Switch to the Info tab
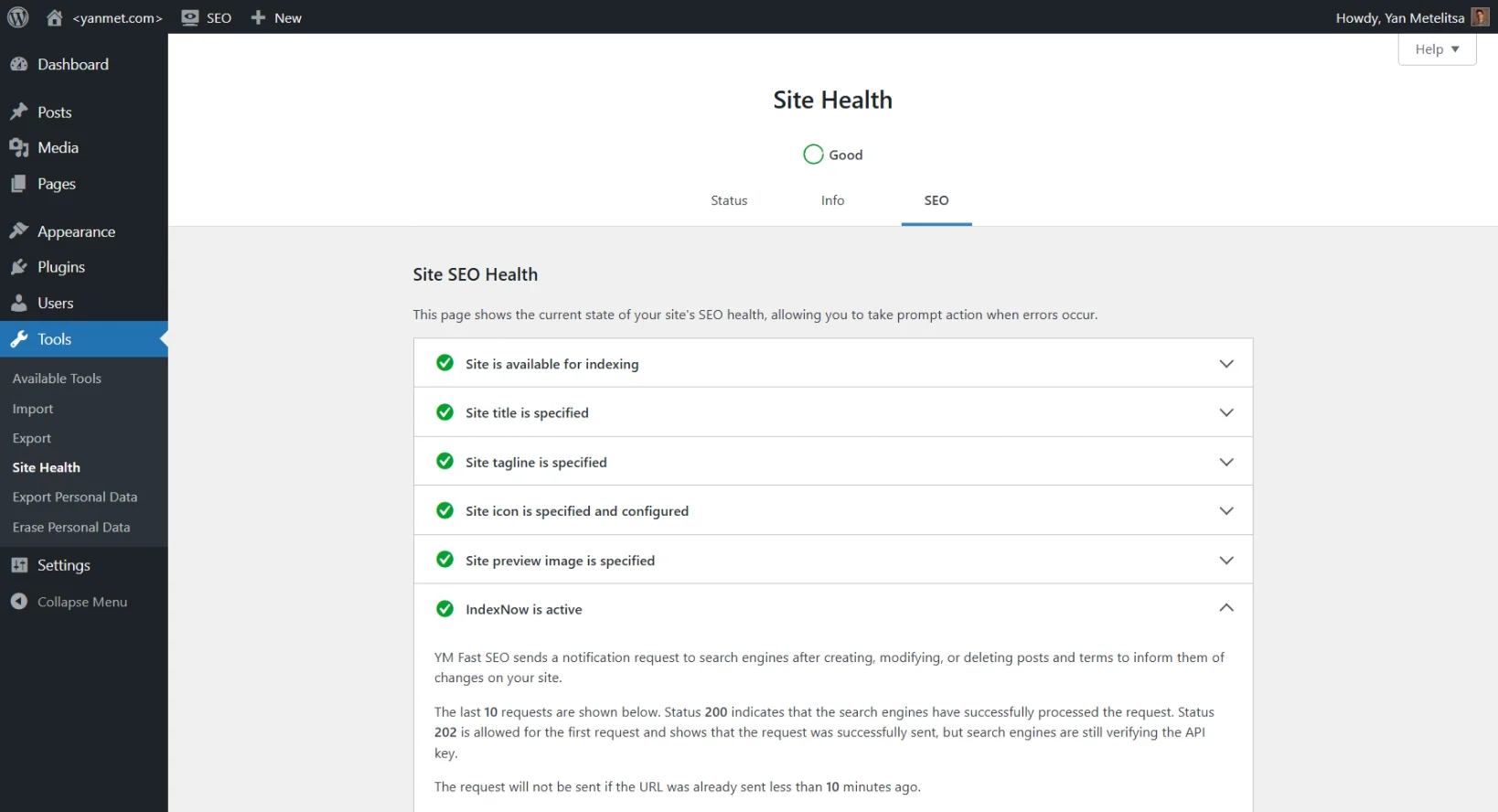This screenshot has width=1498, height=812. (832, 200)
